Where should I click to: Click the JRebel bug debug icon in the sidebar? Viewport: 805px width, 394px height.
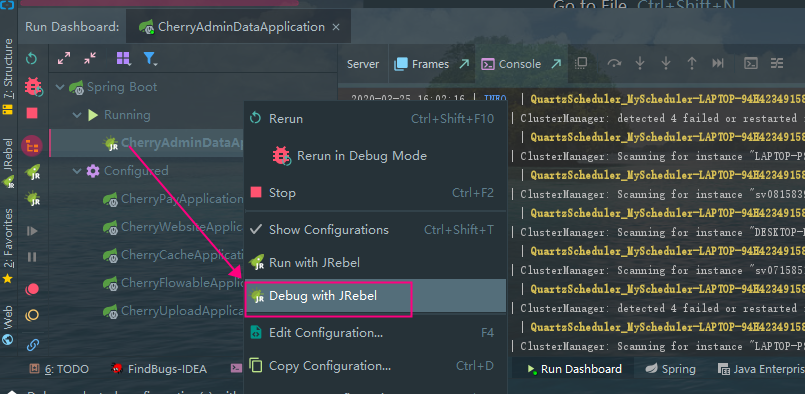coord(33,198)
